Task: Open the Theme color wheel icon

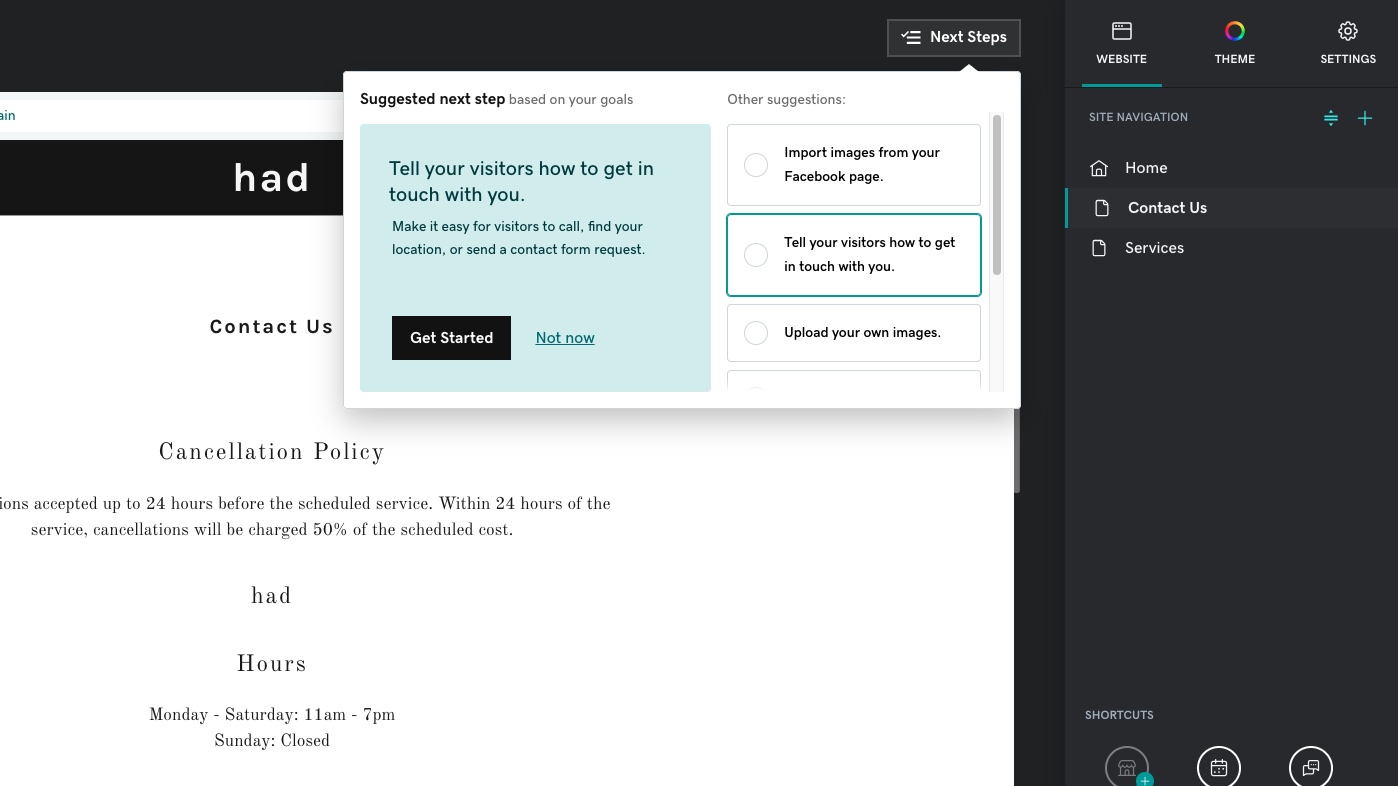Action: [1235, 31]
